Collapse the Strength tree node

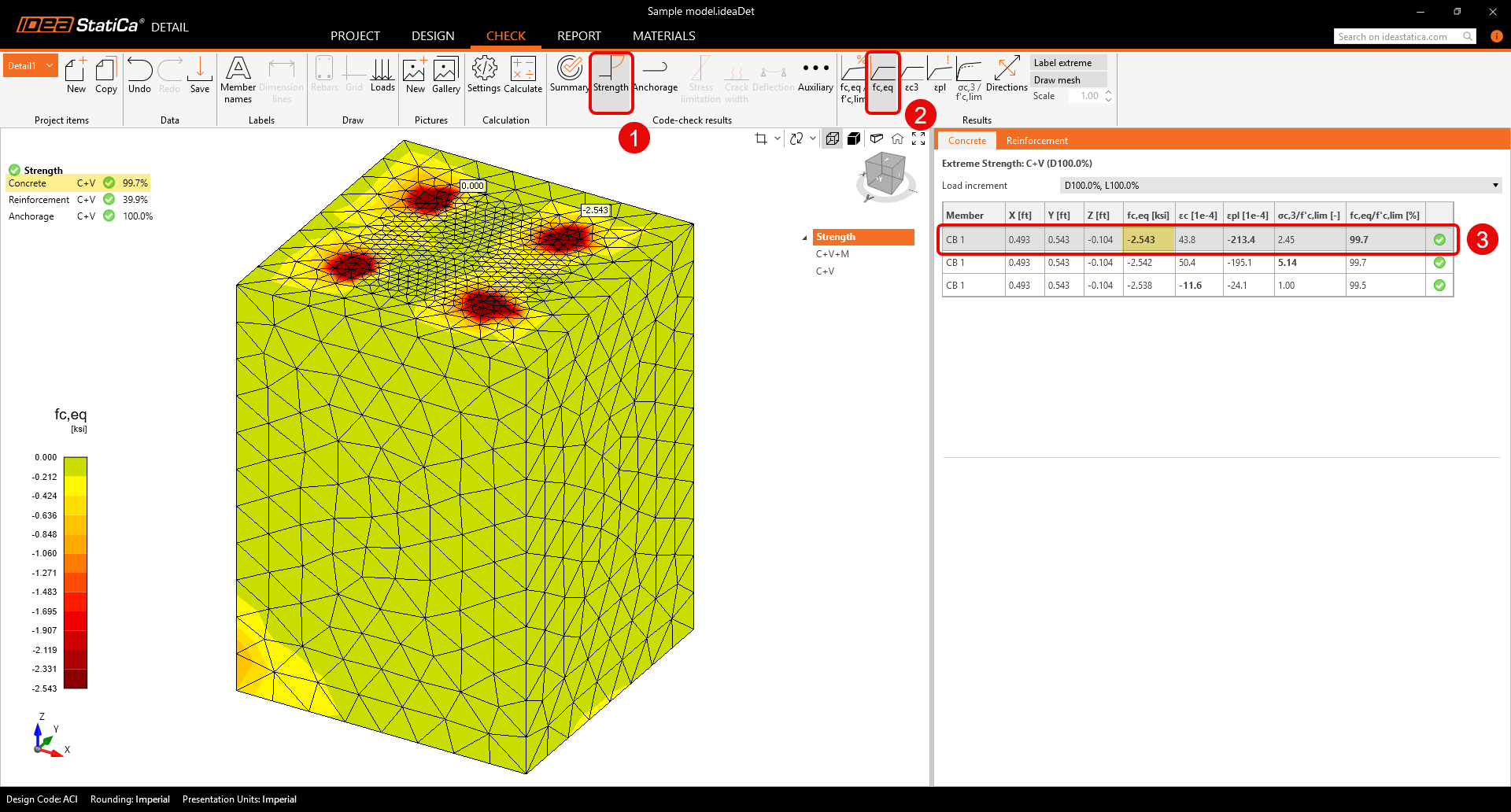805,238
